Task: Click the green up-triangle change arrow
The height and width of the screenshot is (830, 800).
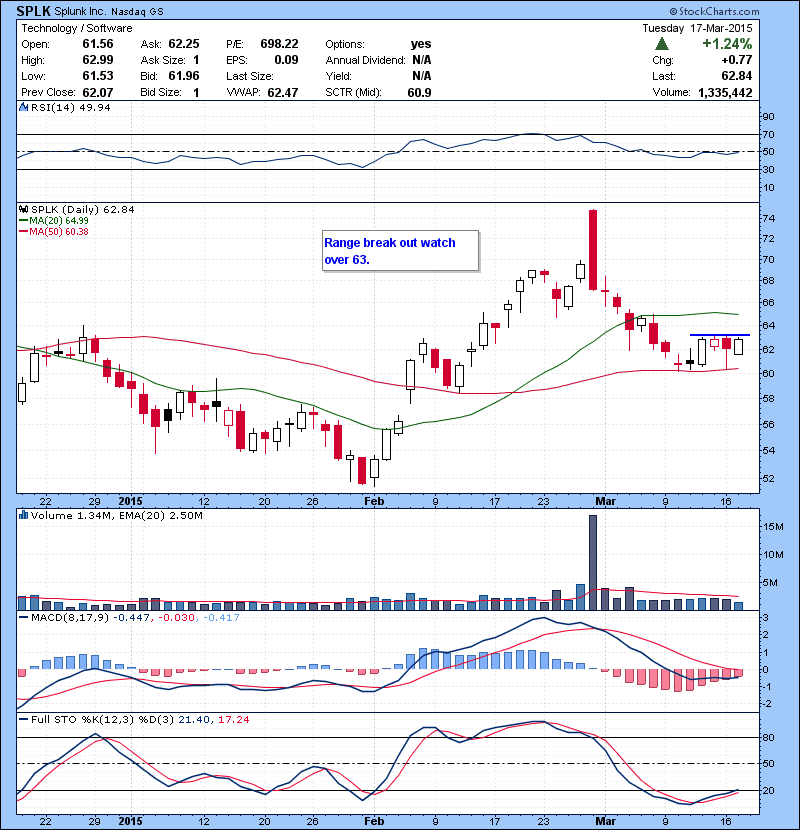Action: pos(661,44)
